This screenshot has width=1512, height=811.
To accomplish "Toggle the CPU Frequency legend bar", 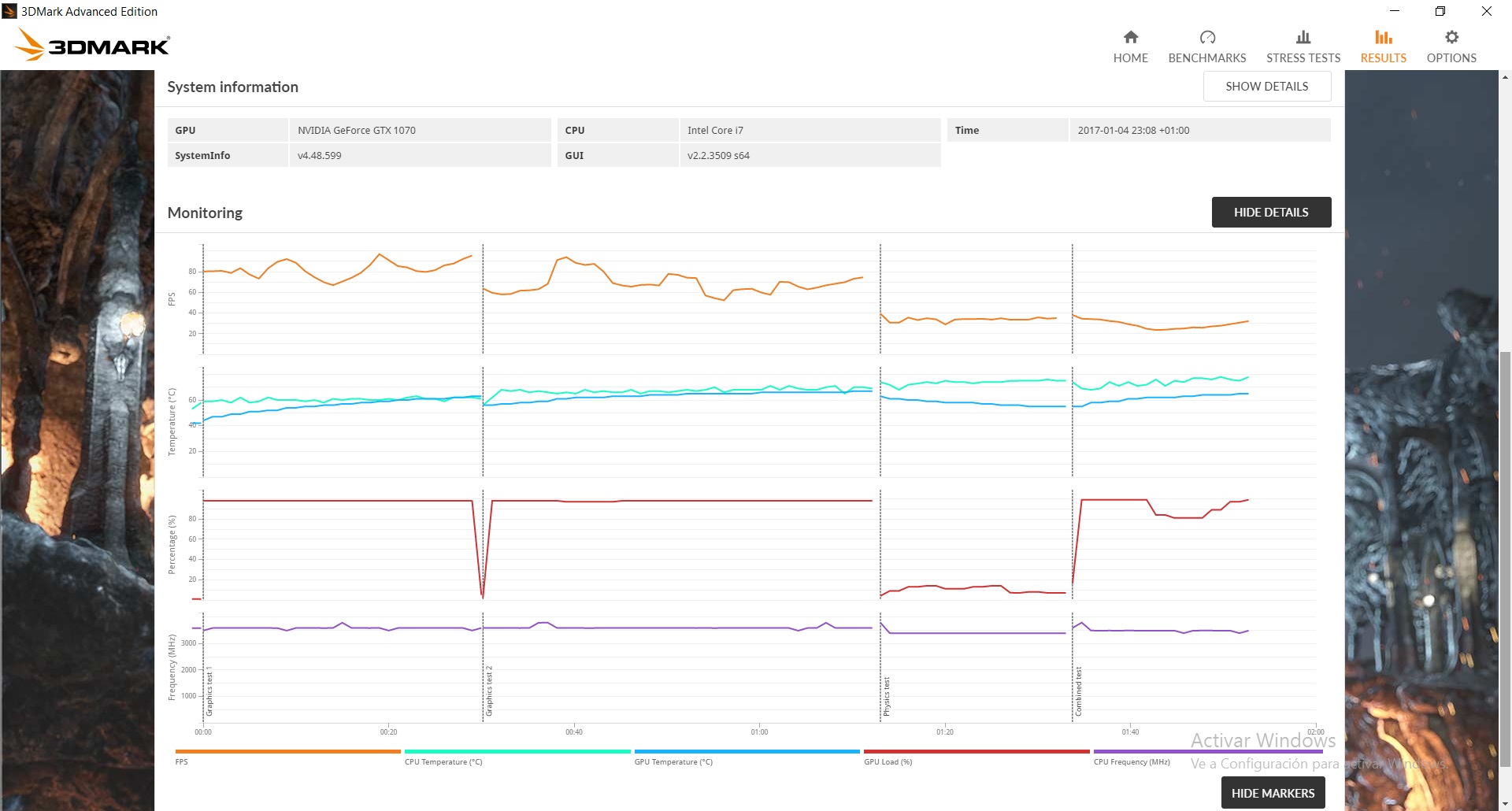I will (1208, 751).
